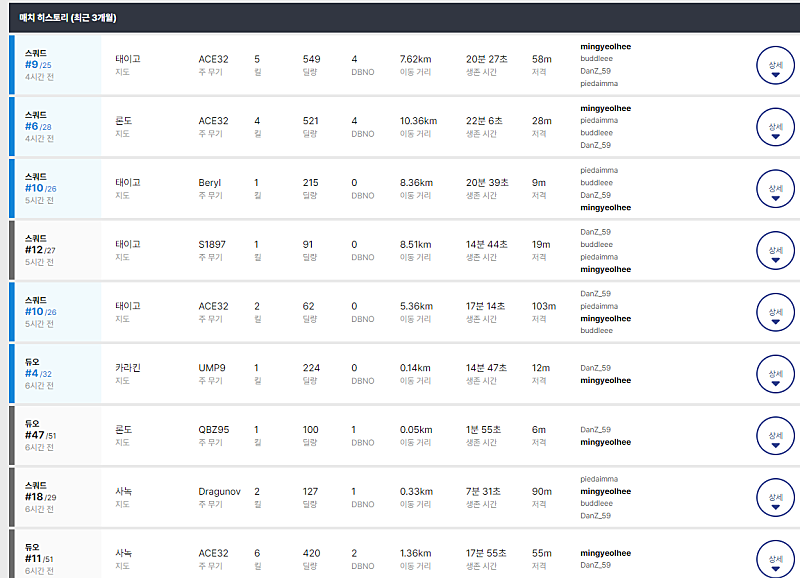Open mingyeolhee's profile in the #9/25 match

coord(605,47)
